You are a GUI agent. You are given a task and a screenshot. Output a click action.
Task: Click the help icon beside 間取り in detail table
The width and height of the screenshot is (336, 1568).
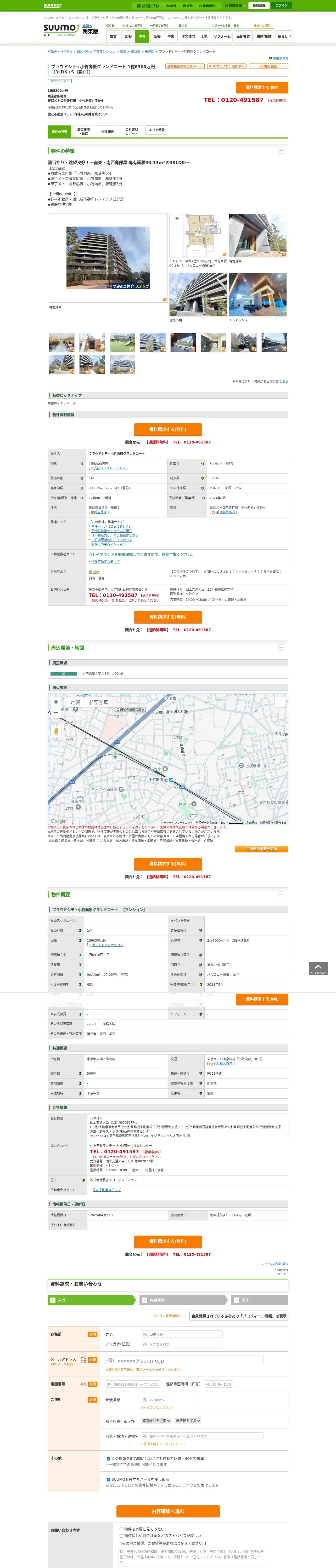click(x=203, y=464)
